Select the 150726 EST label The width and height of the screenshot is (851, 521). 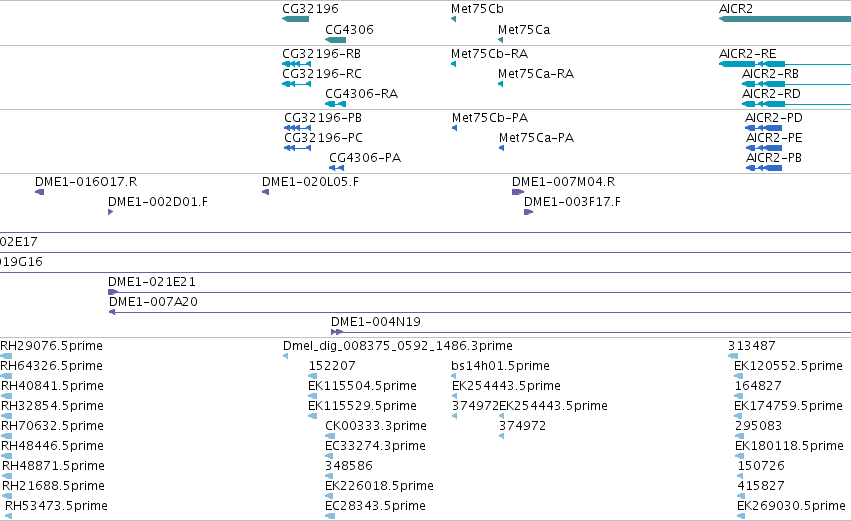coord(760,466)
